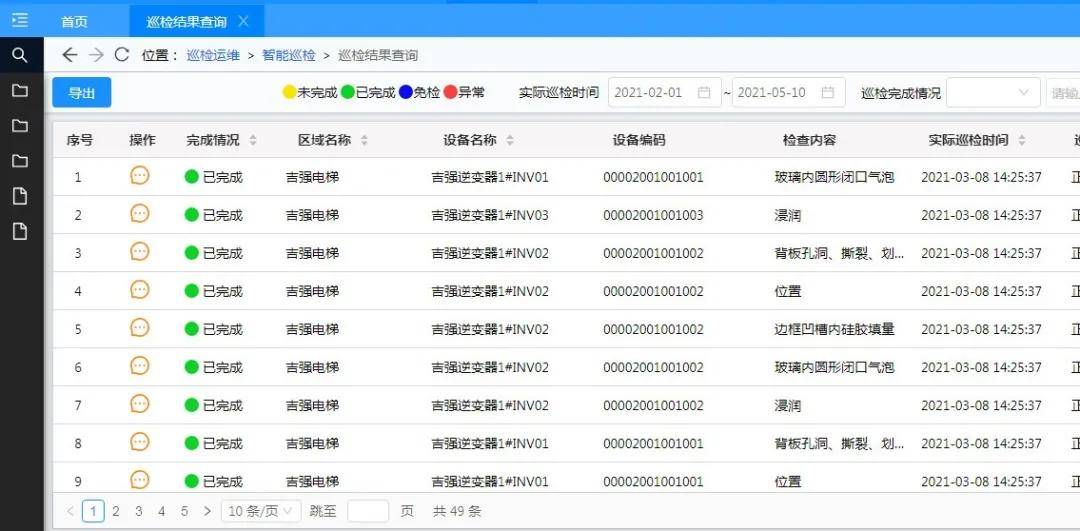1080x531 pixels.
Task: Focus the 跳至 page number input
Action: click(x=368, y=511)
